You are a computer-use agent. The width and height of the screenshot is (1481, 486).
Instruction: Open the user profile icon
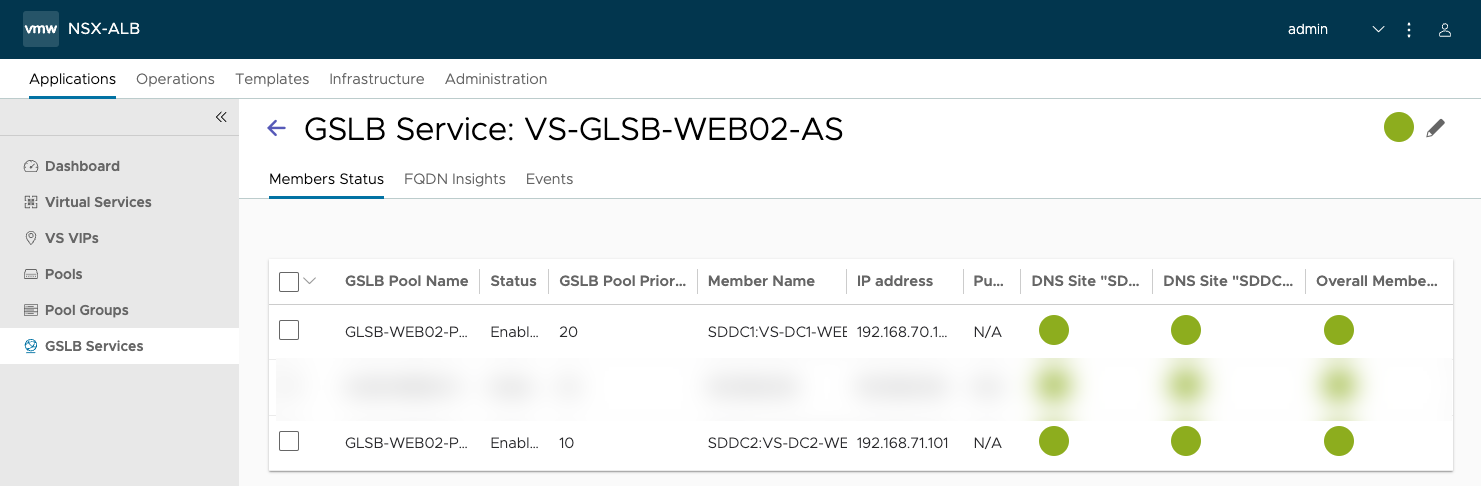pos(1445,30)
